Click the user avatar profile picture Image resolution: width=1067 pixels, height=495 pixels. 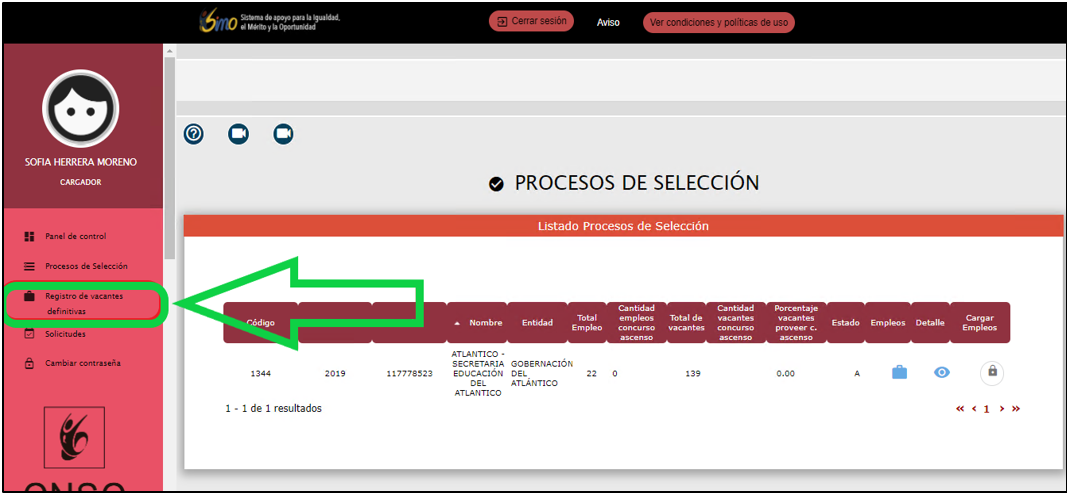click(x=81, y=108)
